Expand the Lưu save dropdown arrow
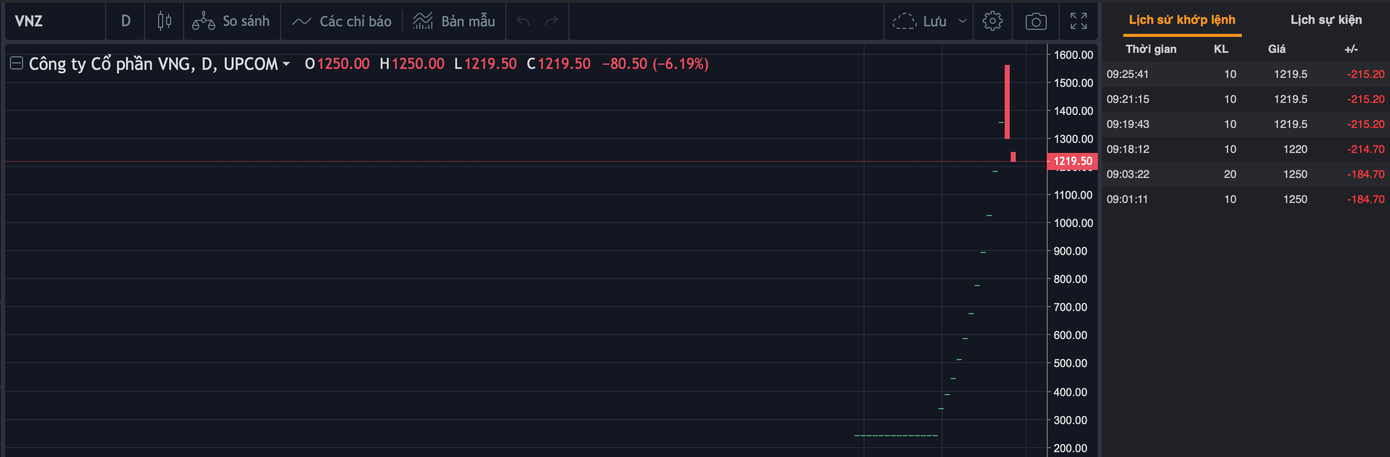Screen dimensions: 1390x457 point(963,21)
